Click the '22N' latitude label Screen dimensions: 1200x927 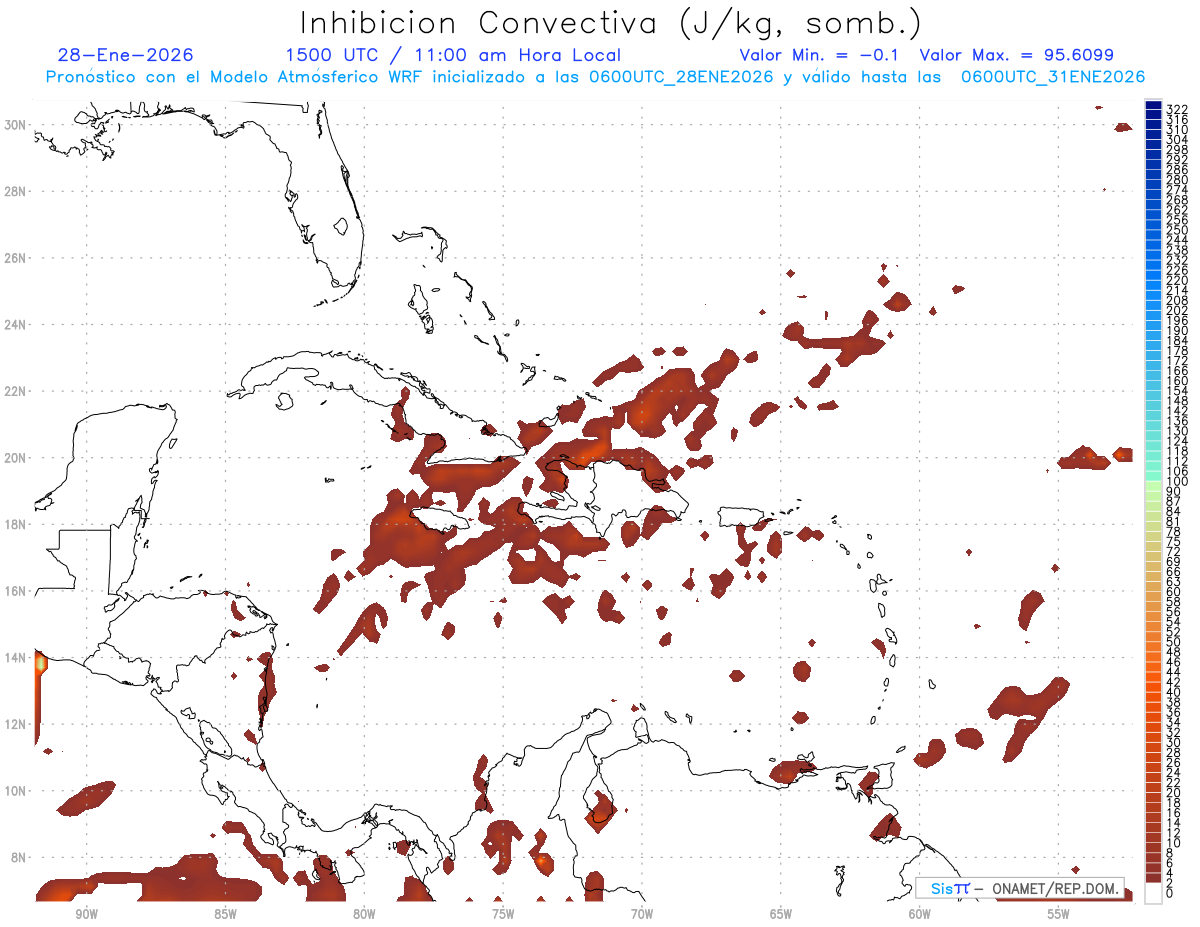pyautogui.click(x=16, y=391)
